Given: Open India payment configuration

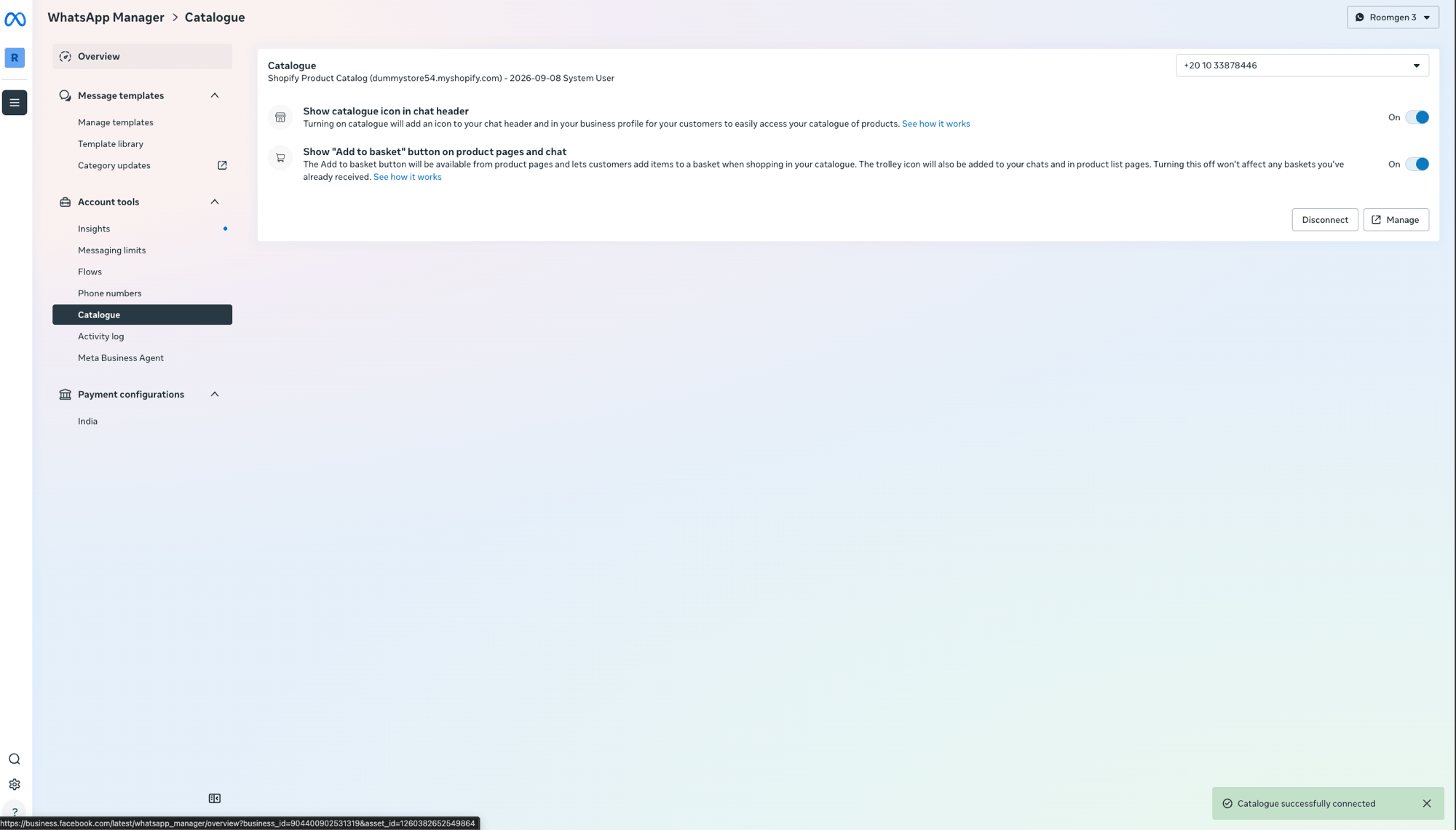Looking at the screenshot, I should (x=88, y=422).
